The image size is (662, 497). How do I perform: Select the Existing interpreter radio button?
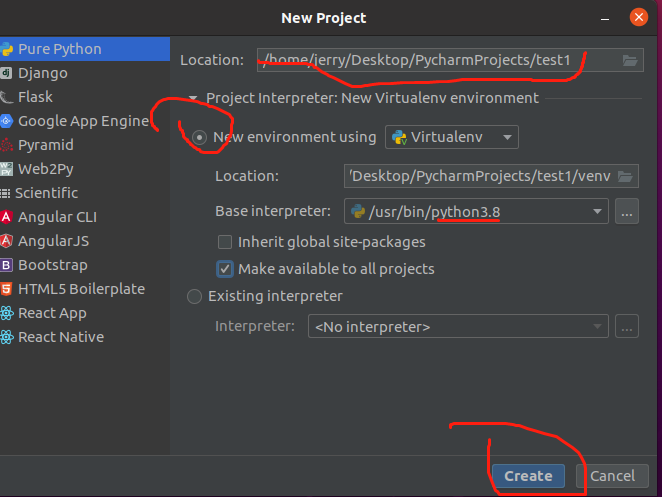point(194,296)
